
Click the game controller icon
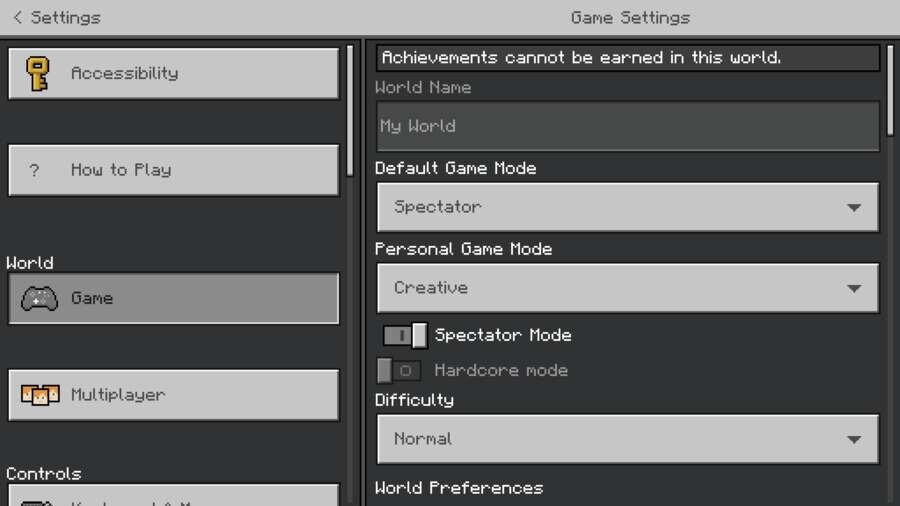(39, 298)
